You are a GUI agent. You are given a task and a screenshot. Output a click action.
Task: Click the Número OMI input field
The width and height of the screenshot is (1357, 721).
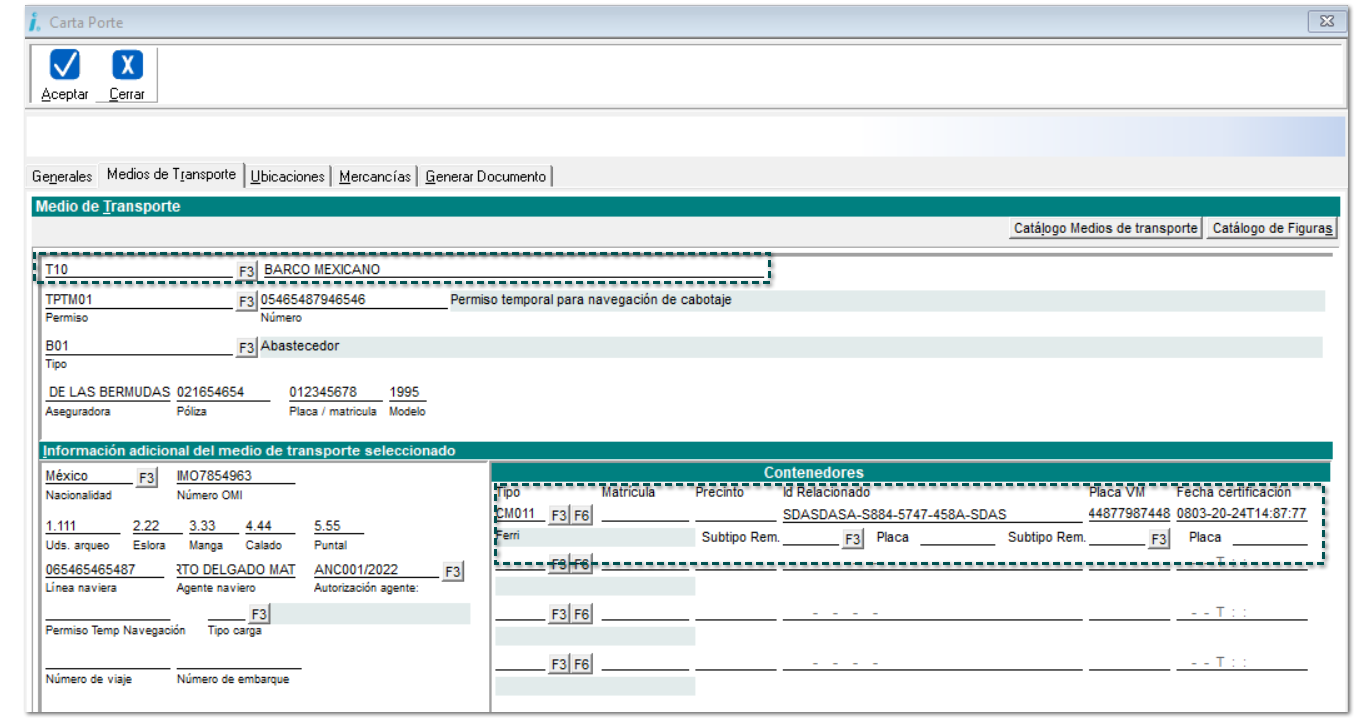[x=235, y=476]
